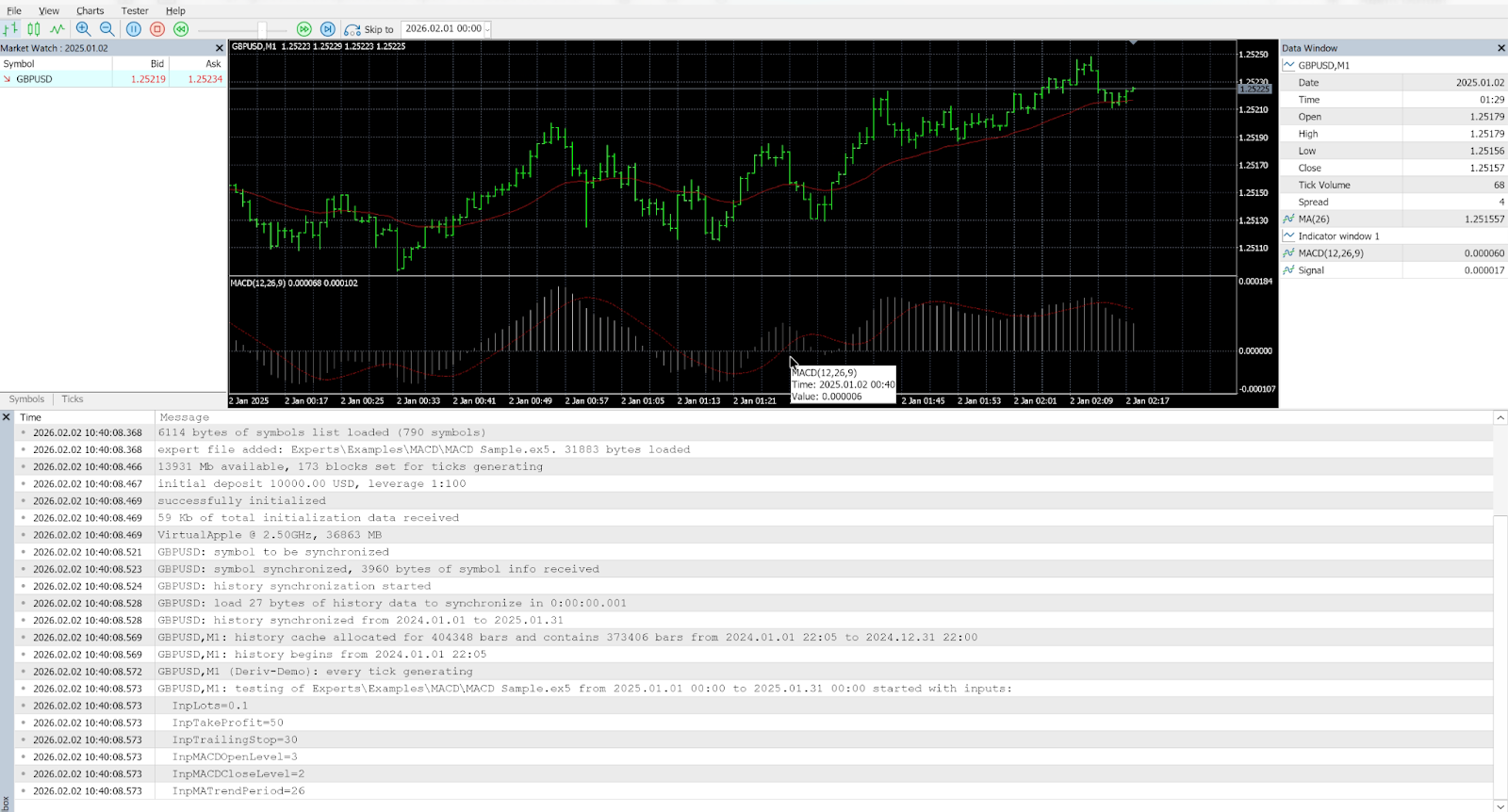Select the 'successfully initialized' log entry
Screen dimensions: 1508x812
pyautogui.click(x=754, y=501)
